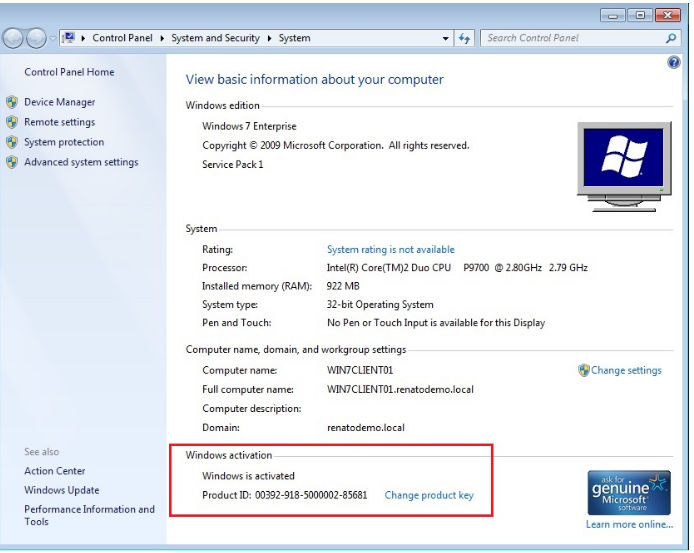This screenshot has height=553, width=694.
Task: Click the System breadcrumb item
Action: coord(294,38)
